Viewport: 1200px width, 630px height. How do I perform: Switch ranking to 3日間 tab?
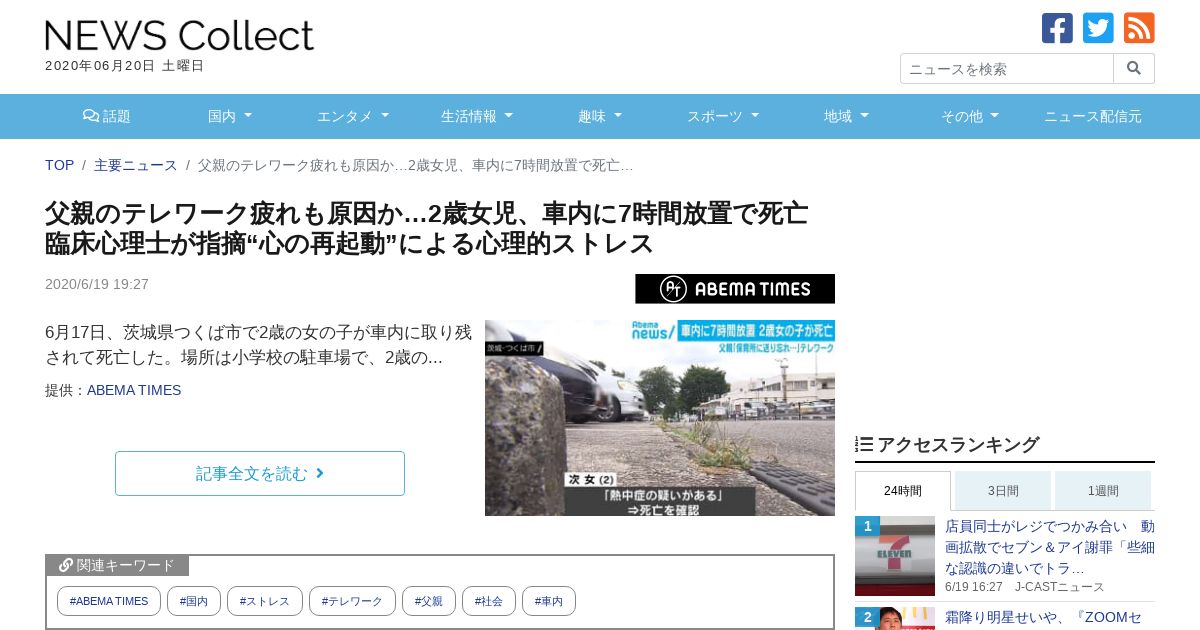click(1003, 491)
